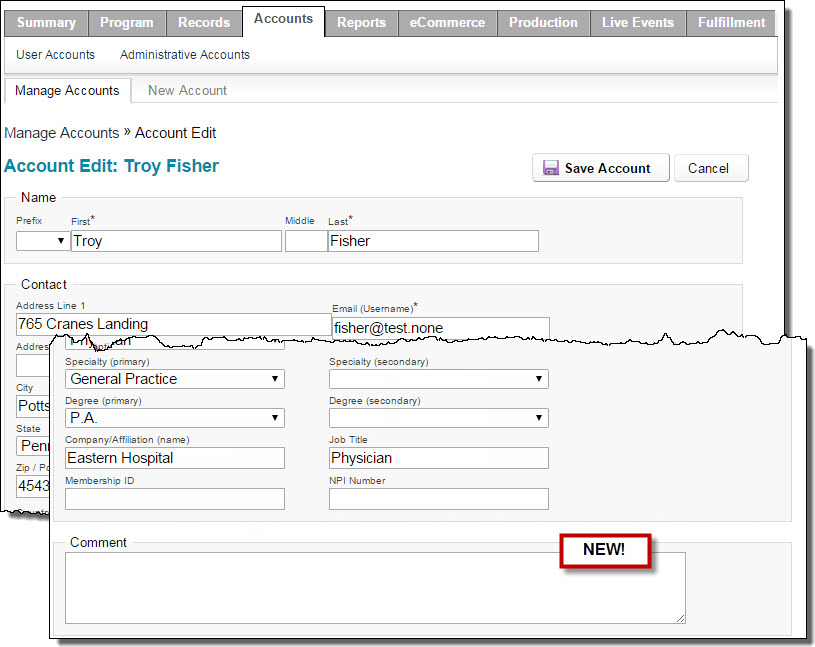Click the Last name field containing Fisher
815x647 pixels.
(433, 241)
